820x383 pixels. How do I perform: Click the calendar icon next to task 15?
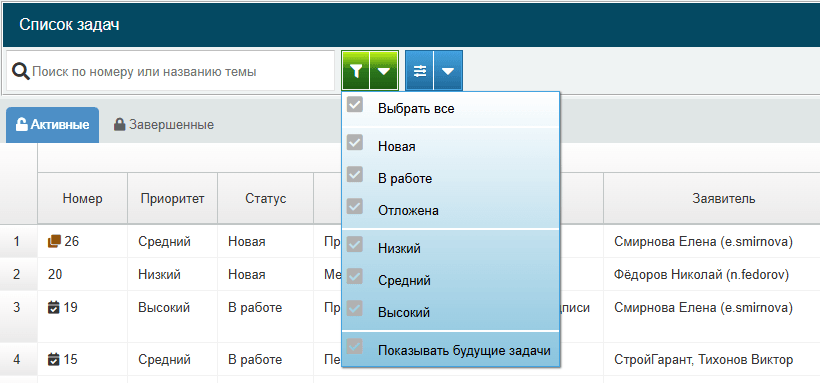click(54, 360)
